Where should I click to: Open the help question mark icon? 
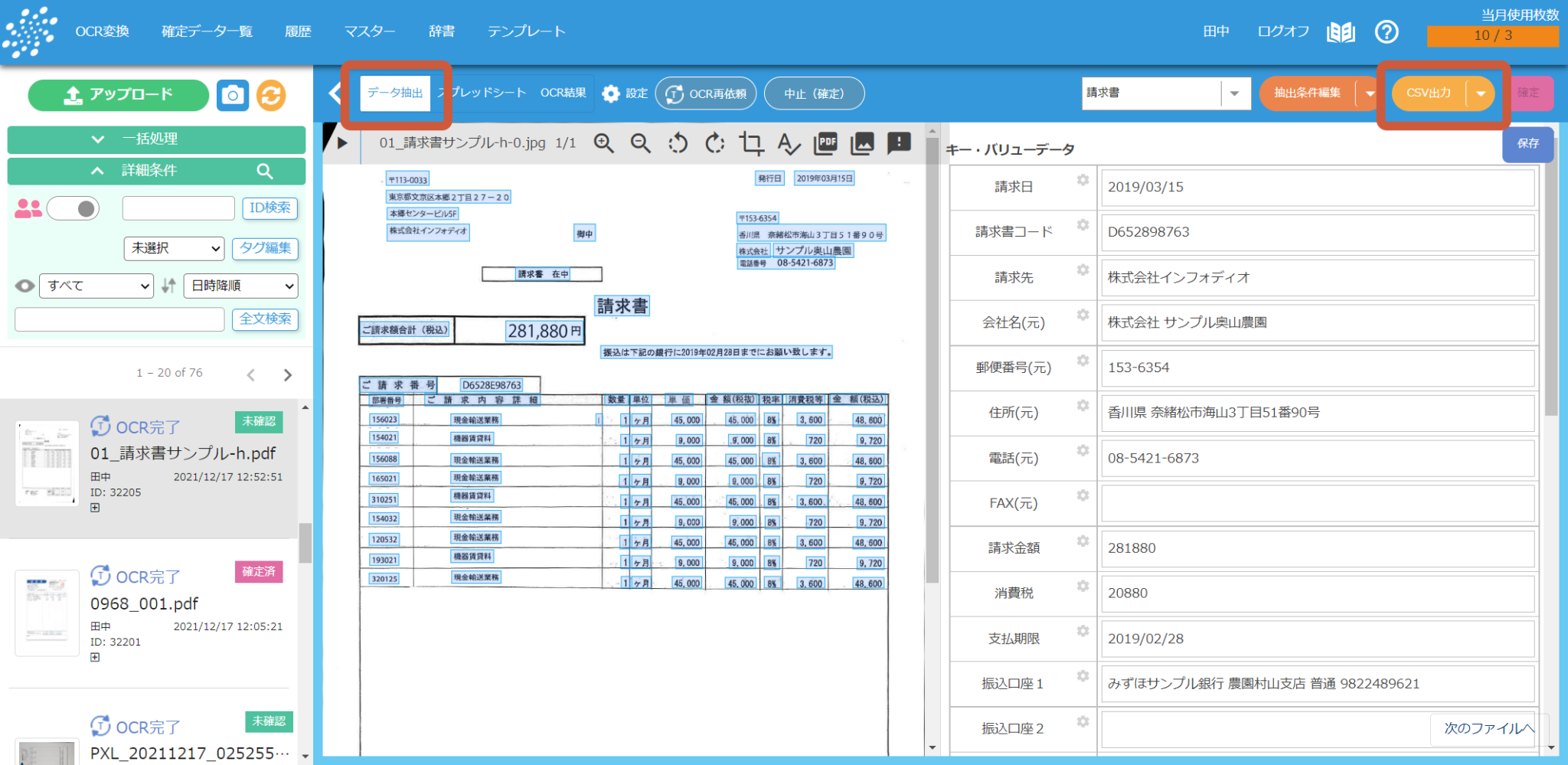(x=1387, y=32)
